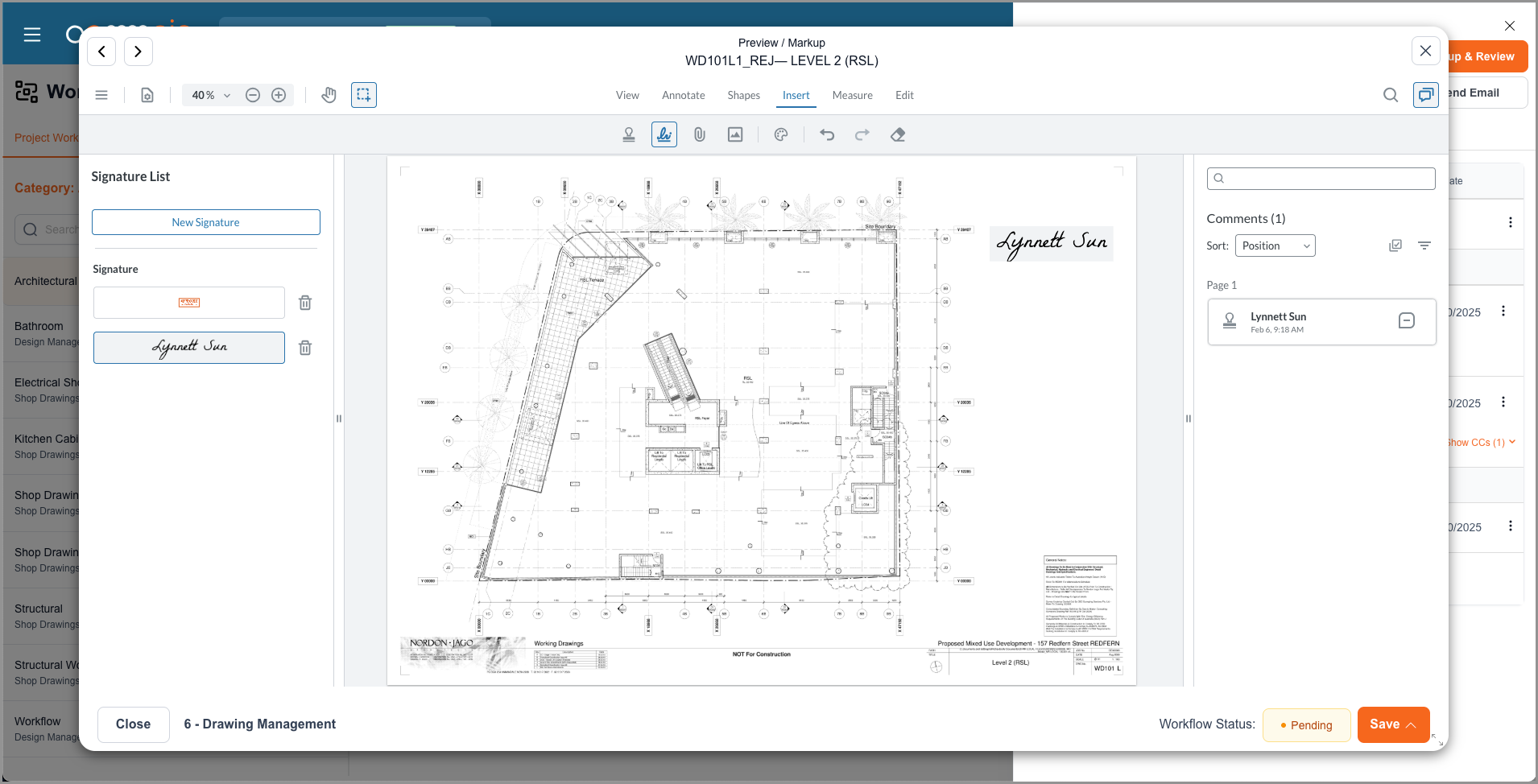Toggle the left panel menu button
The height and width of the screenshot is (784, 1538).
point(101,95)
